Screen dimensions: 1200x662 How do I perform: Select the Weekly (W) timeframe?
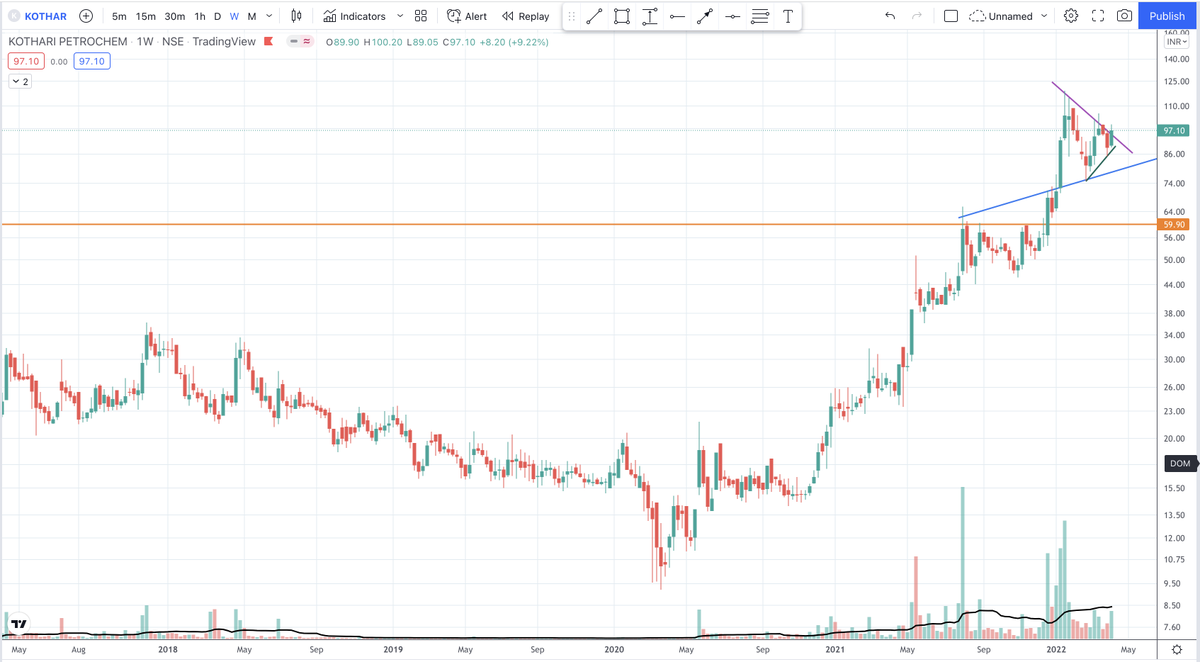234,16
